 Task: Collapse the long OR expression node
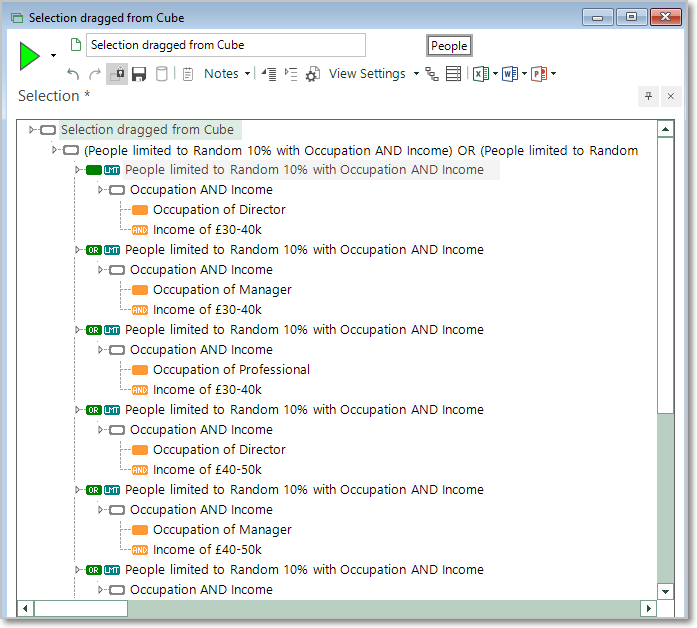pos(54,150)
